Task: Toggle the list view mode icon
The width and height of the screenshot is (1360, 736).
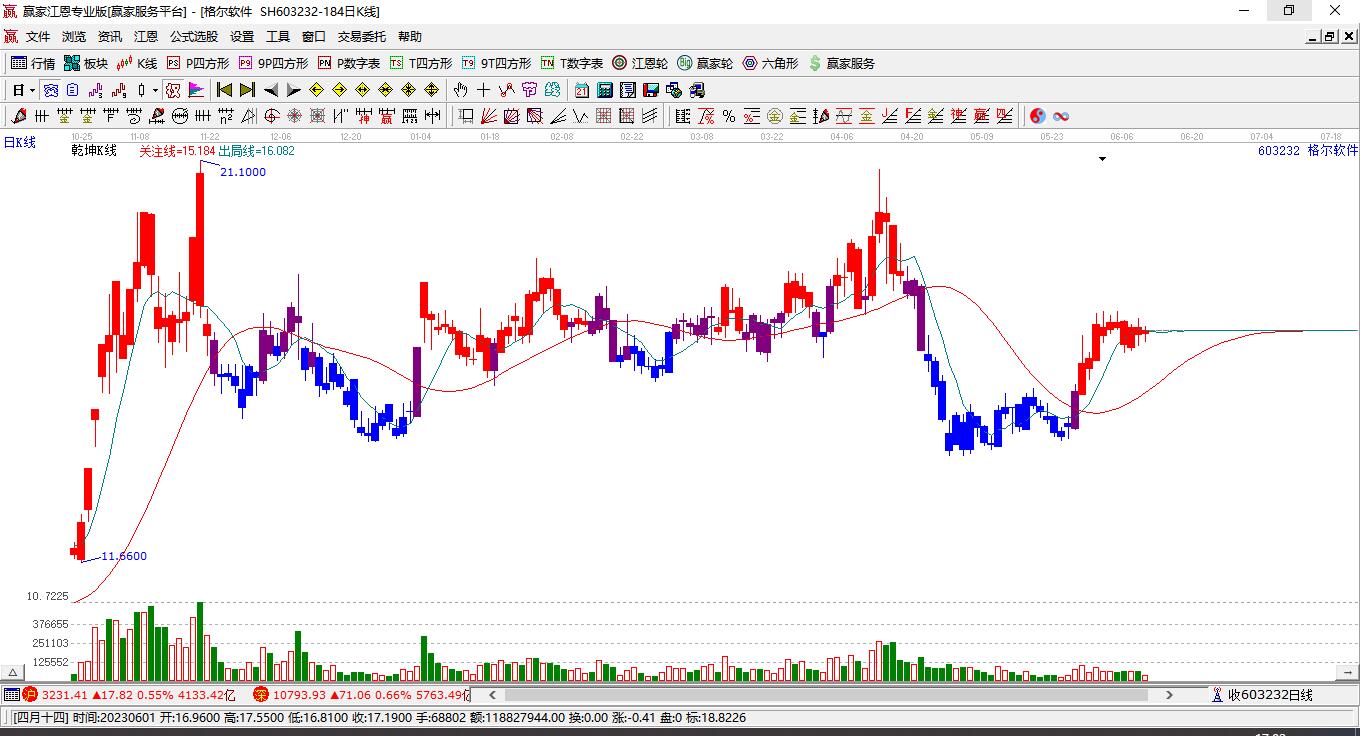Action: point(72,90)
